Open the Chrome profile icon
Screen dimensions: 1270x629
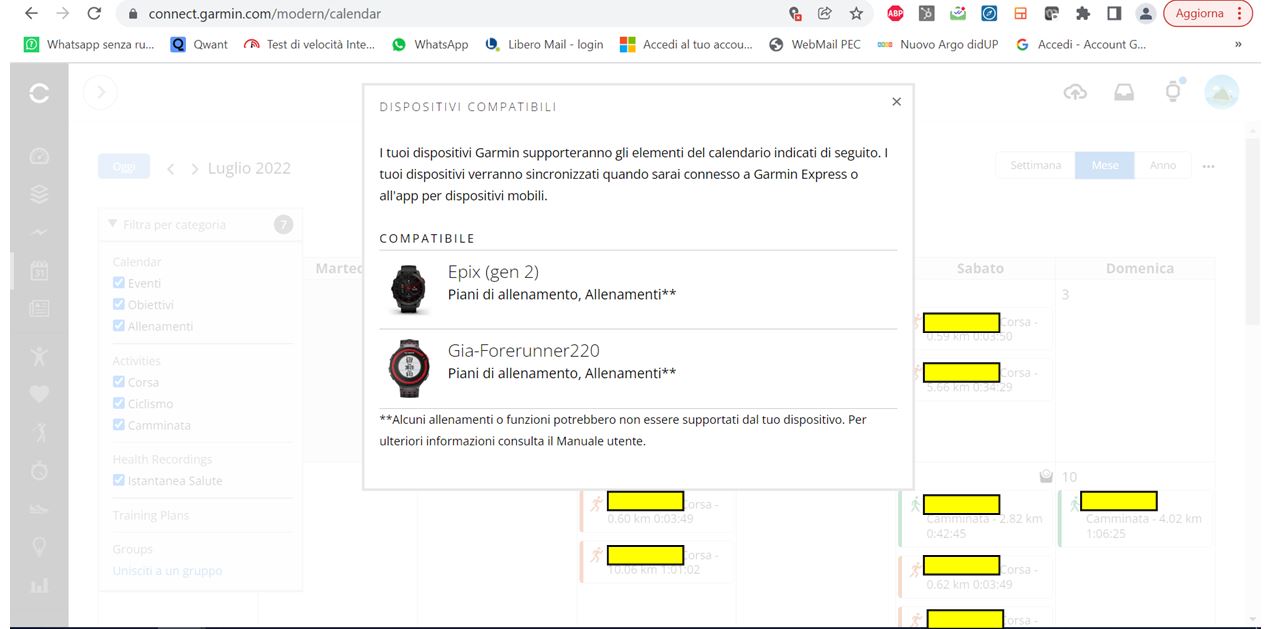[x=1146, y=14]
